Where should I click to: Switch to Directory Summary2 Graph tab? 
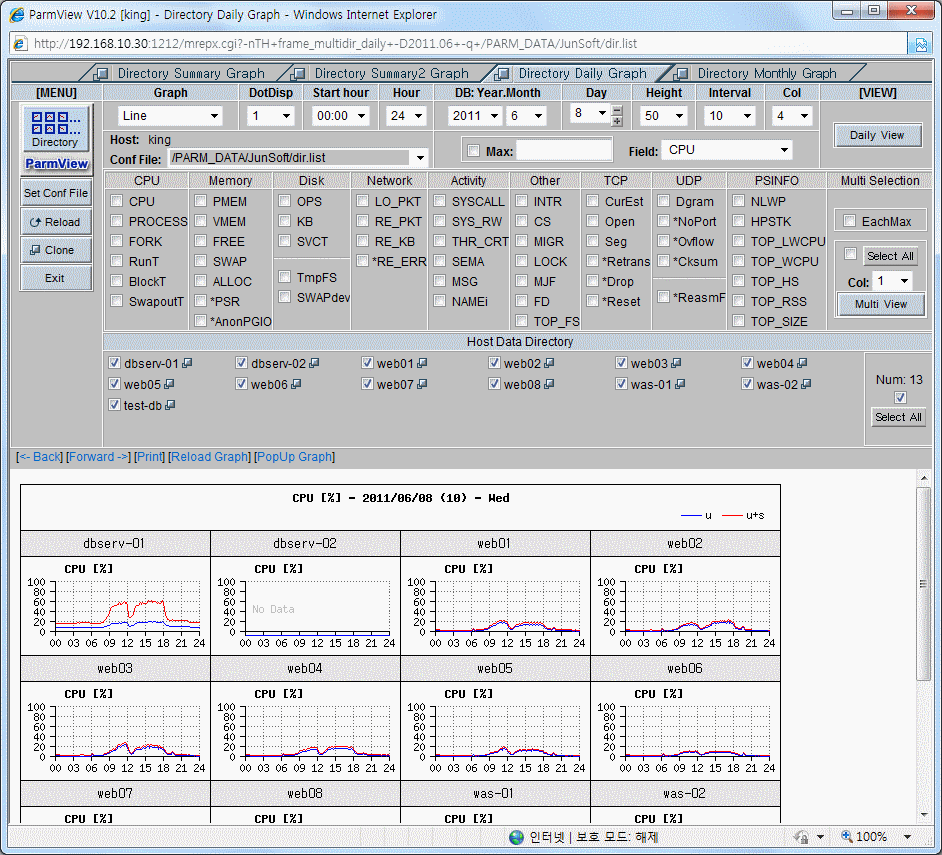pos(392,73)
